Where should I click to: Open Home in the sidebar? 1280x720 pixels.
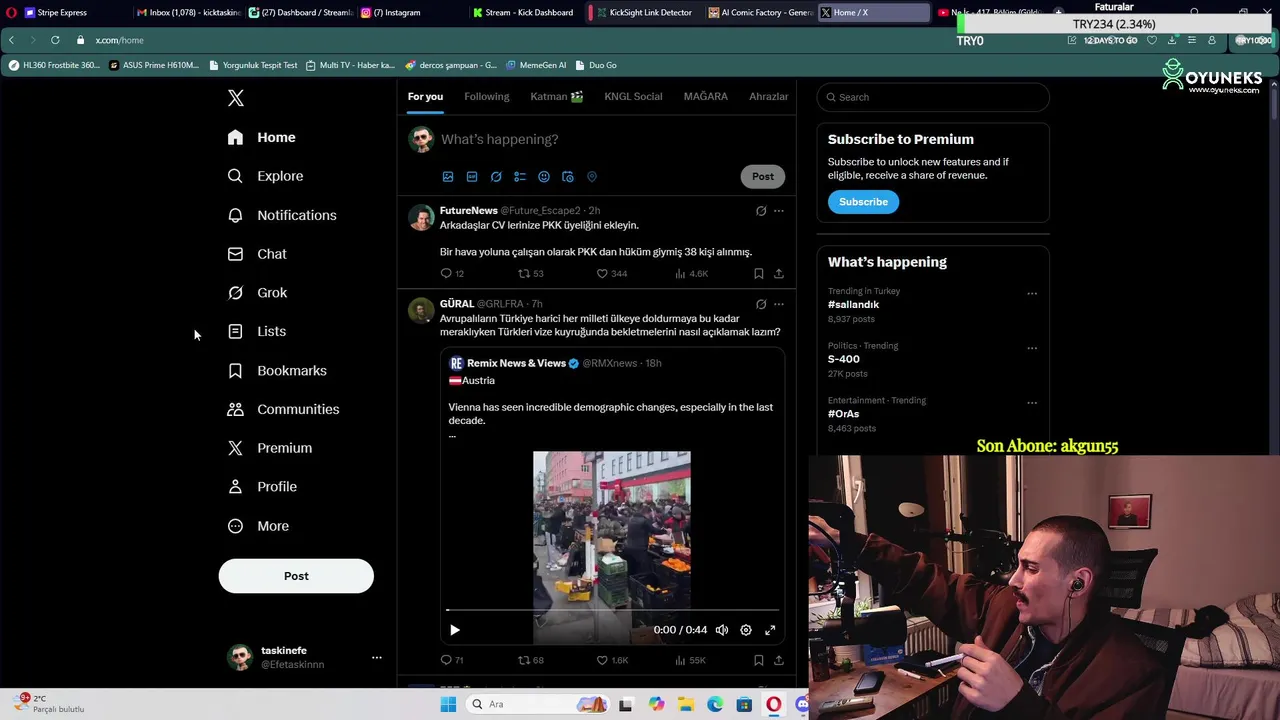[x=262, y=137]
